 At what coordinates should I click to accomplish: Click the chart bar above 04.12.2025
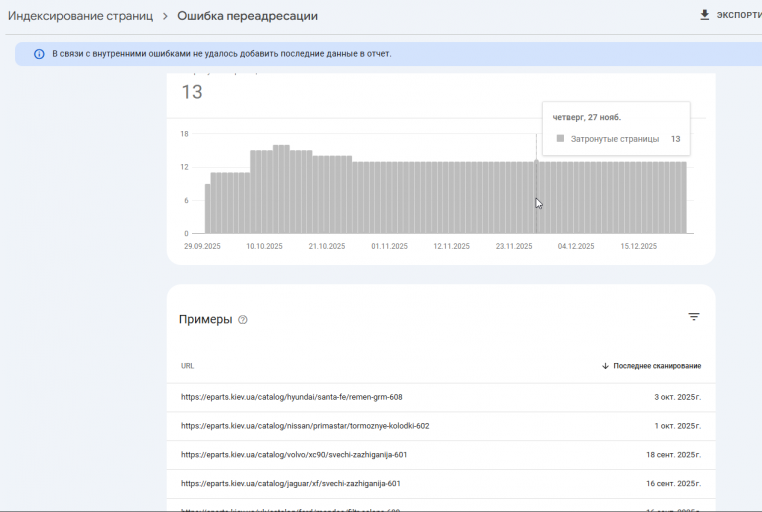point(576,198)
